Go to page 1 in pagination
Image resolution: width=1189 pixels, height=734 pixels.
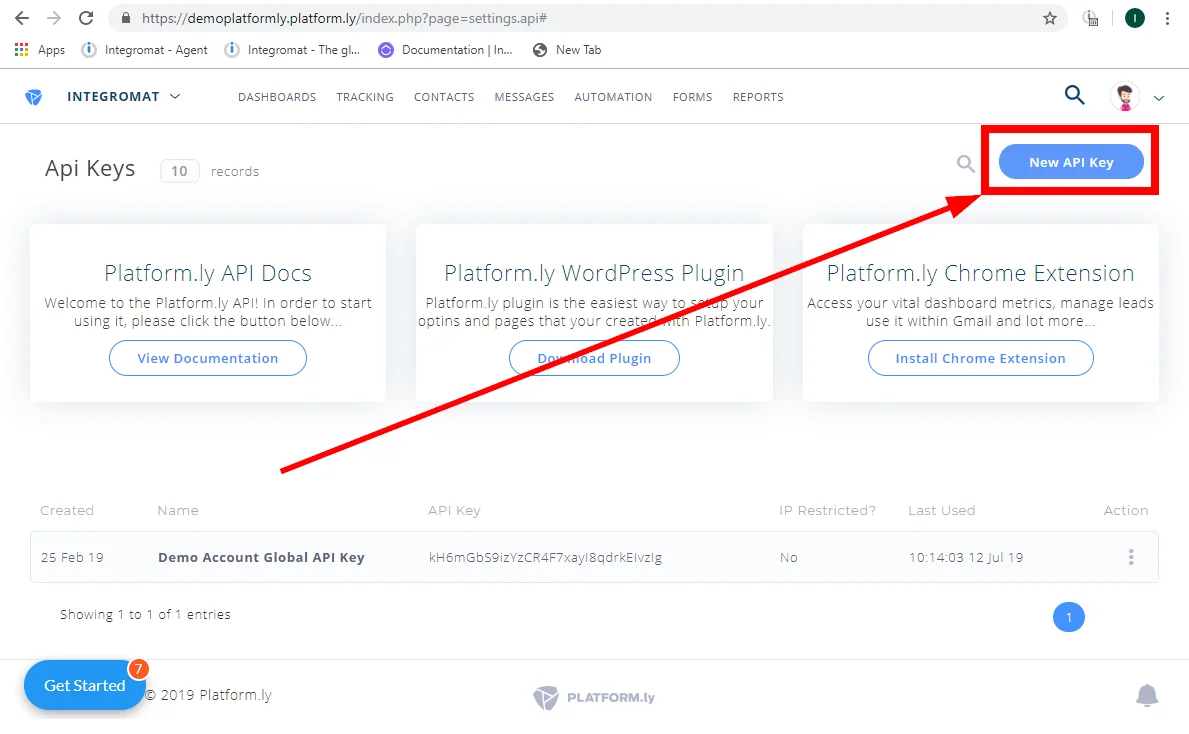click(1068, 617)
